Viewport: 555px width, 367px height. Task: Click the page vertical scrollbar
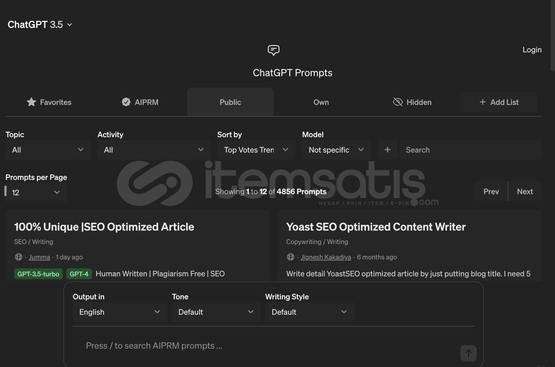pos(553,35)
